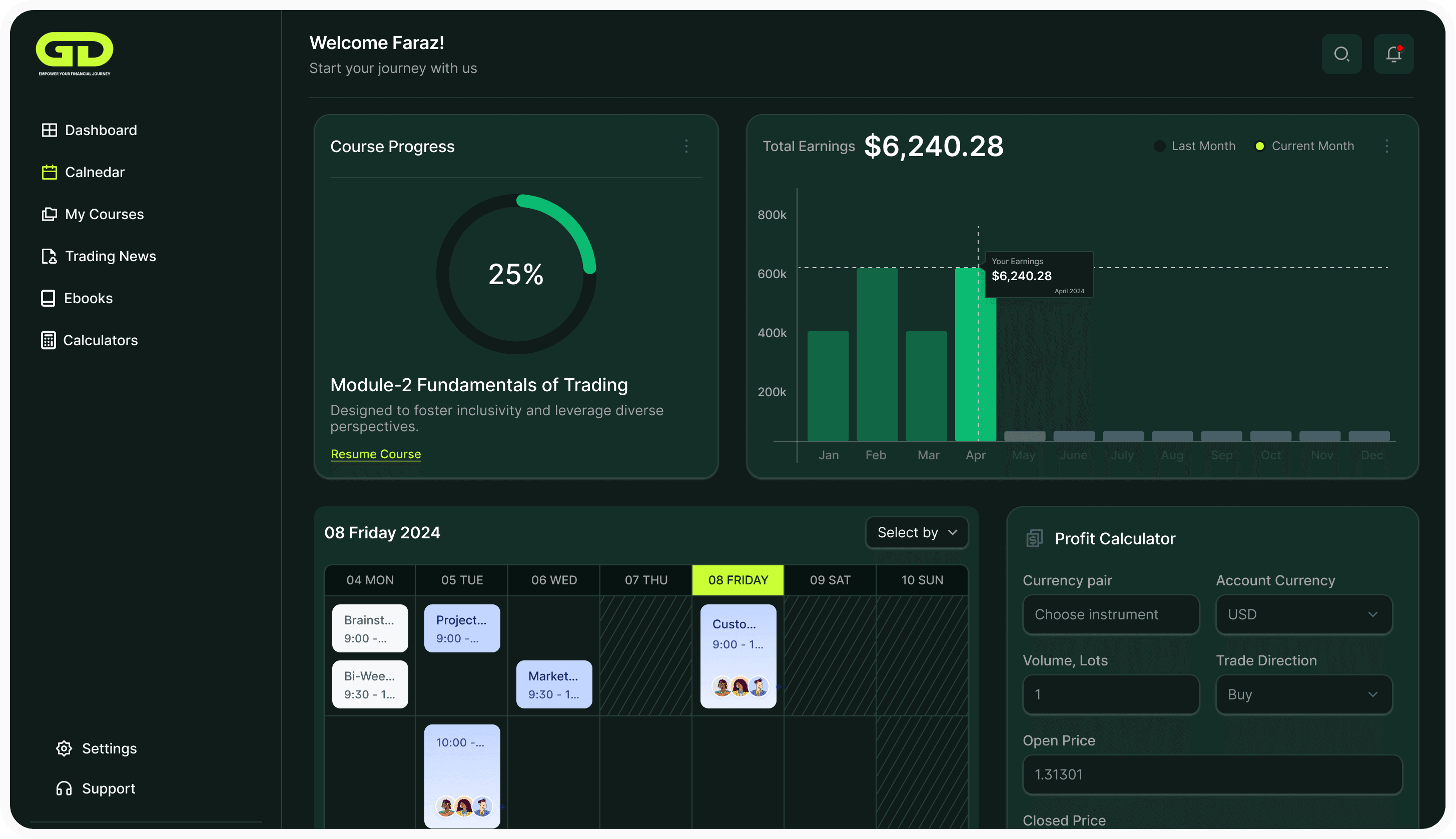Click the Profit Calculator icon
1456x839 pixels.
(x=1035, y=539)
